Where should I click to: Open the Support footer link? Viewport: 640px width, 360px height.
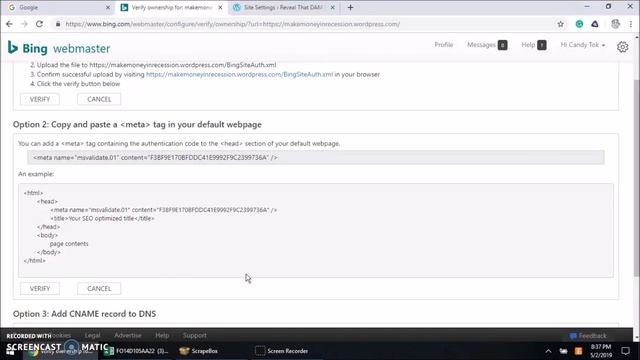pyautogui.click(x=195, y=335)
